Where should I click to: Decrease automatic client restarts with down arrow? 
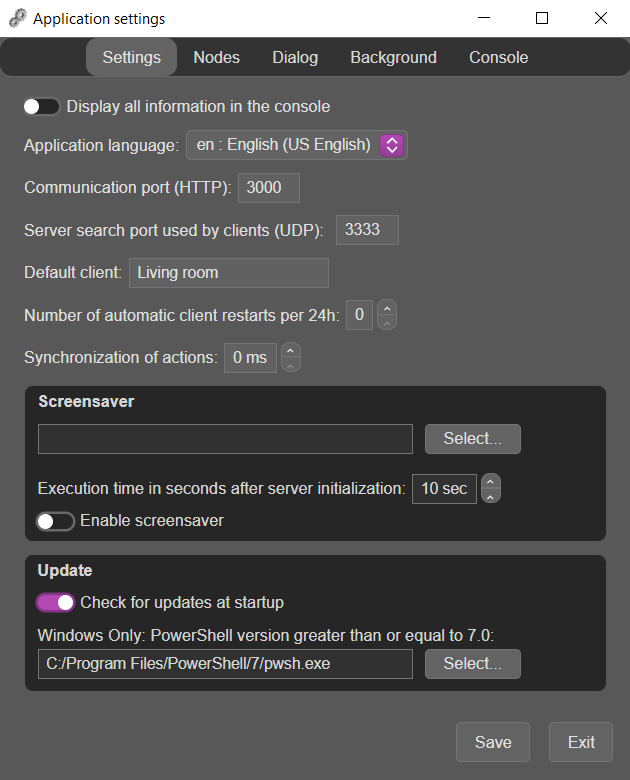tap(387, 322)
